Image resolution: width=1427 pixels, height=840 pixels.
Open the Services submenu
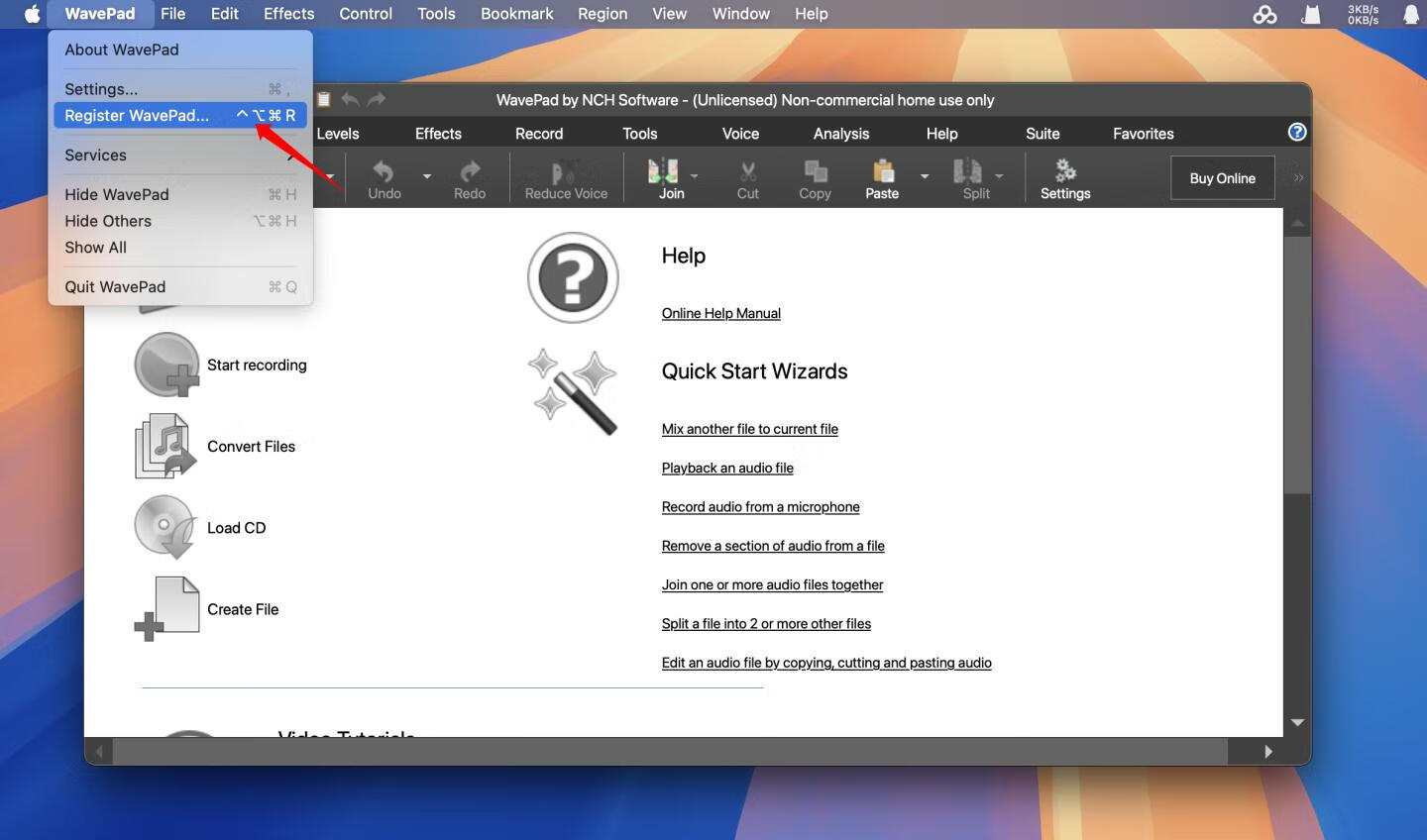[x=180, y=155]
